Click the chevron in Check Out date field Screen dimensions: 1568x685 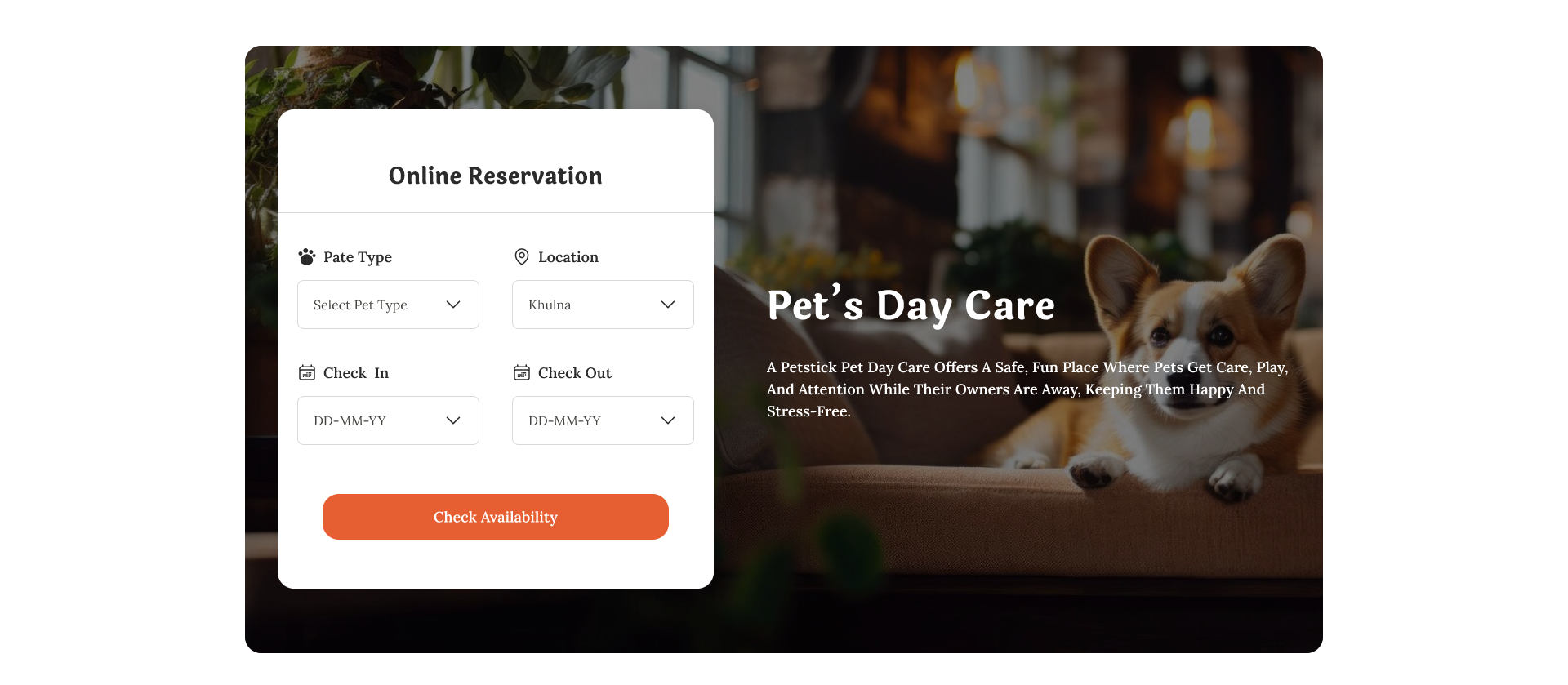[668, 420]
